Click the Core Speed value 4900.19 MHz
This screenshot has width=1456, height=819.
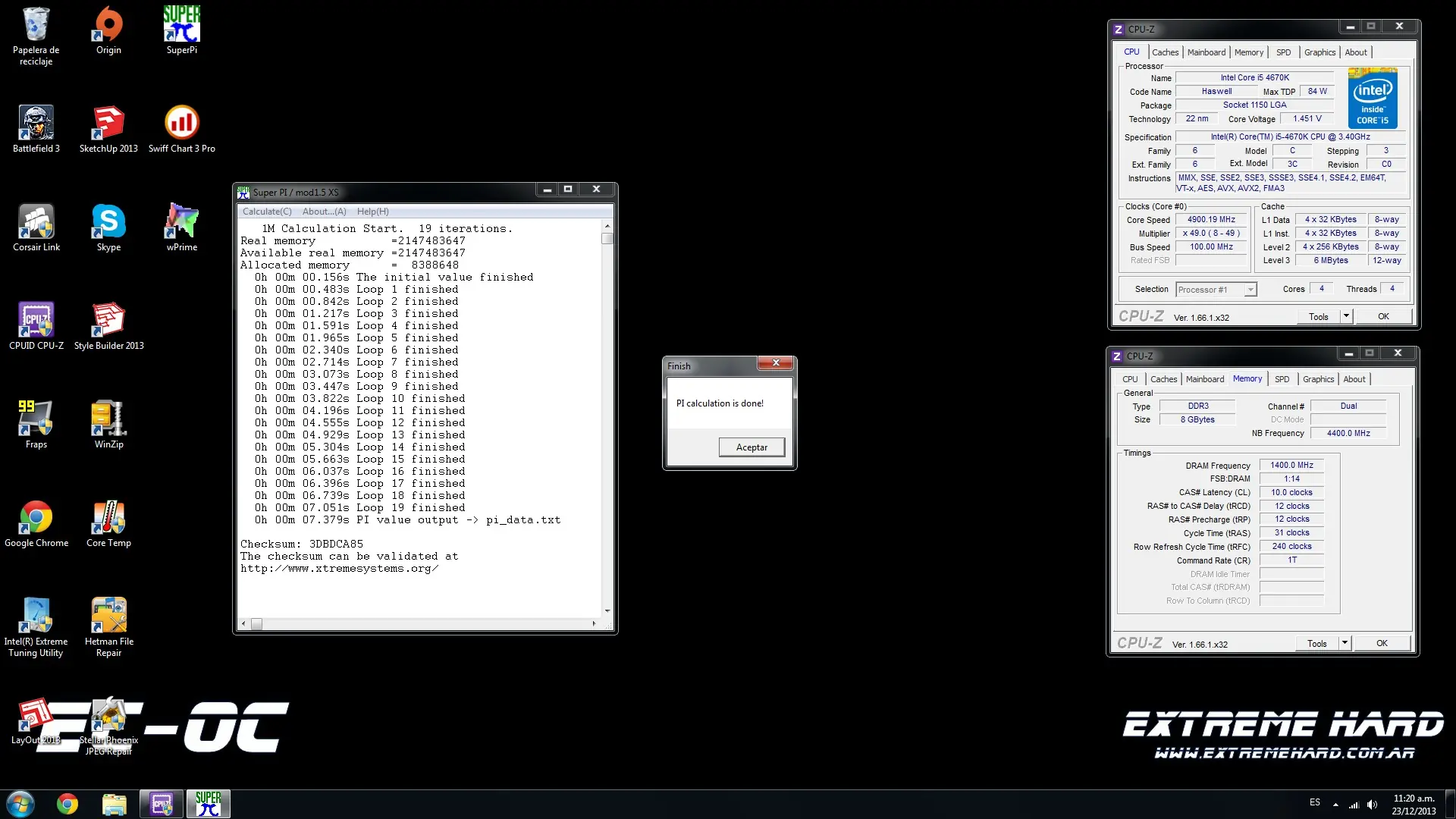(1211, 220)
